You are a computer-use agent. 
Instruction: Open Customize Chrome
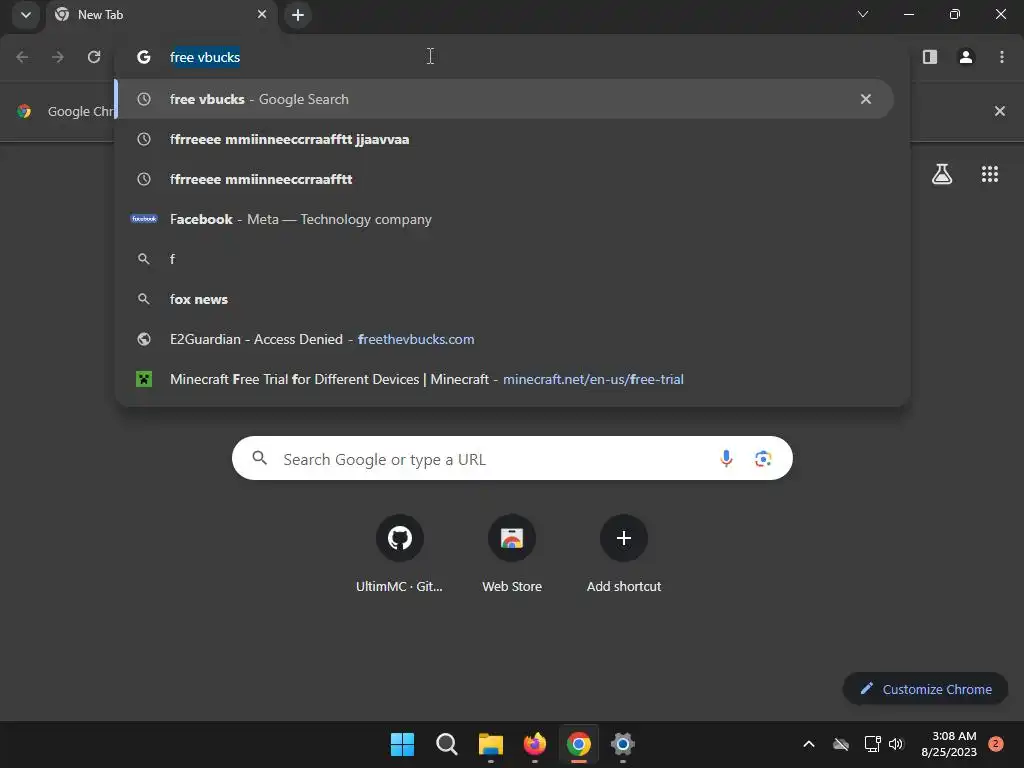point(925,689)
